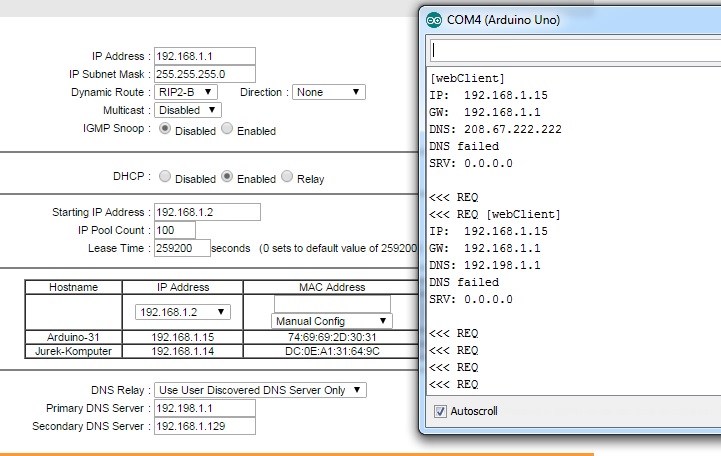The image size is (721, 456).
Task: Click the Secondary DNS Server field
Action: 205,426
